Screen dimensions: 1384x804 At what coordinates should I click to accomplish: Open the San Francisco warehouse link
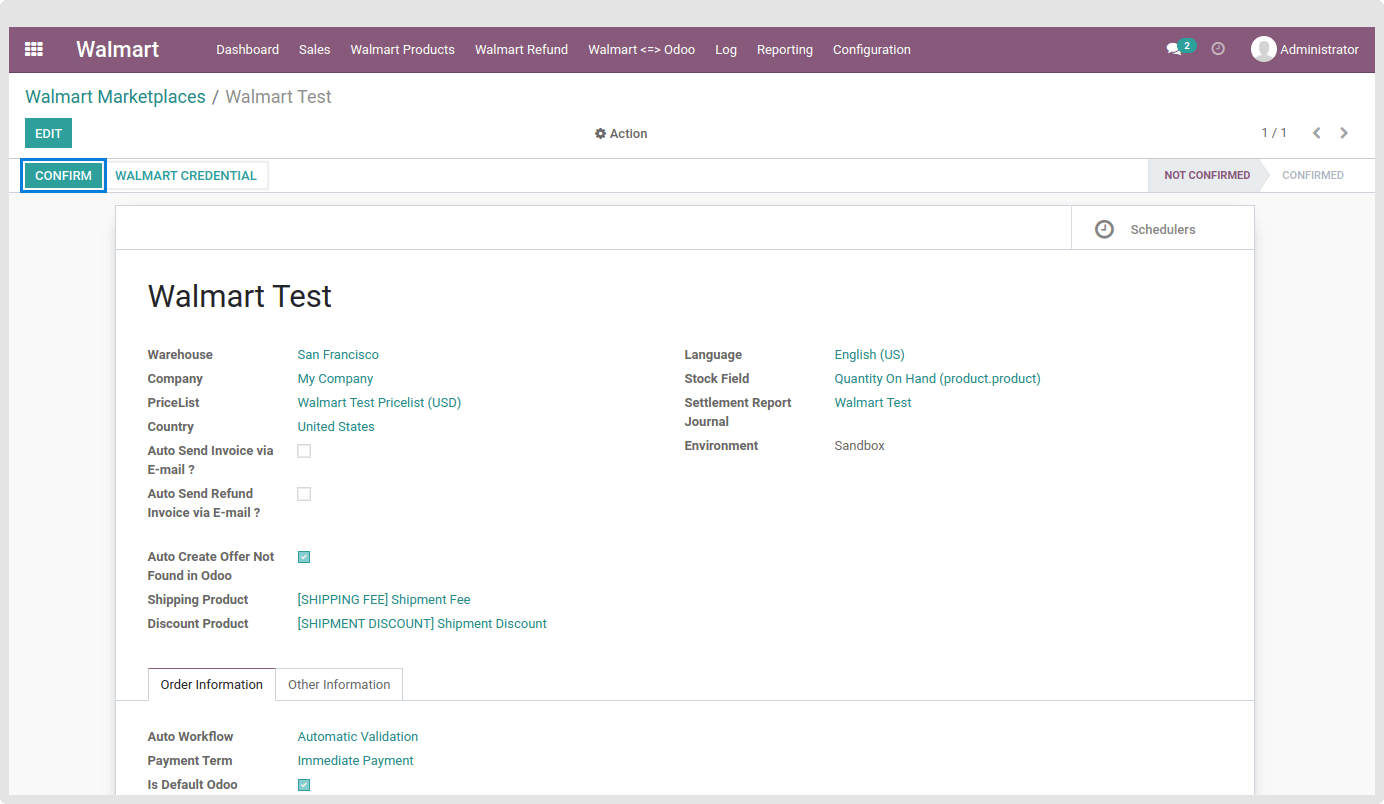point(338,355)
